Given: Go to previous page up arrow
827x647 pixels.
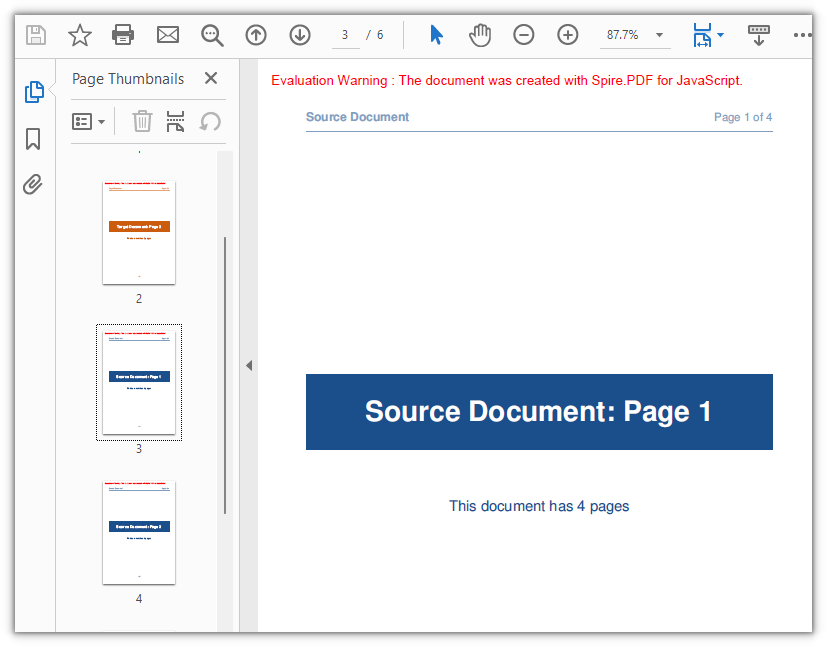Looking at the screenshot, I should (256, 35).
